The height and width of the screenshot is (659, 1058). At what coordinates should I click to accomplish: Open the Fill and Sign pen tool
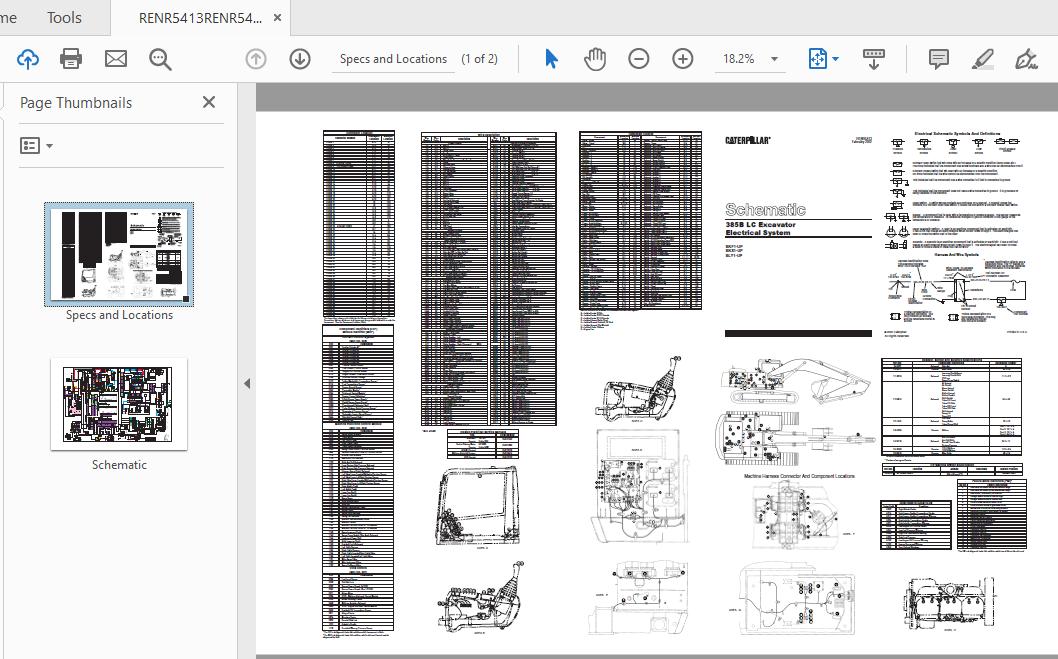click(1026, 59)
